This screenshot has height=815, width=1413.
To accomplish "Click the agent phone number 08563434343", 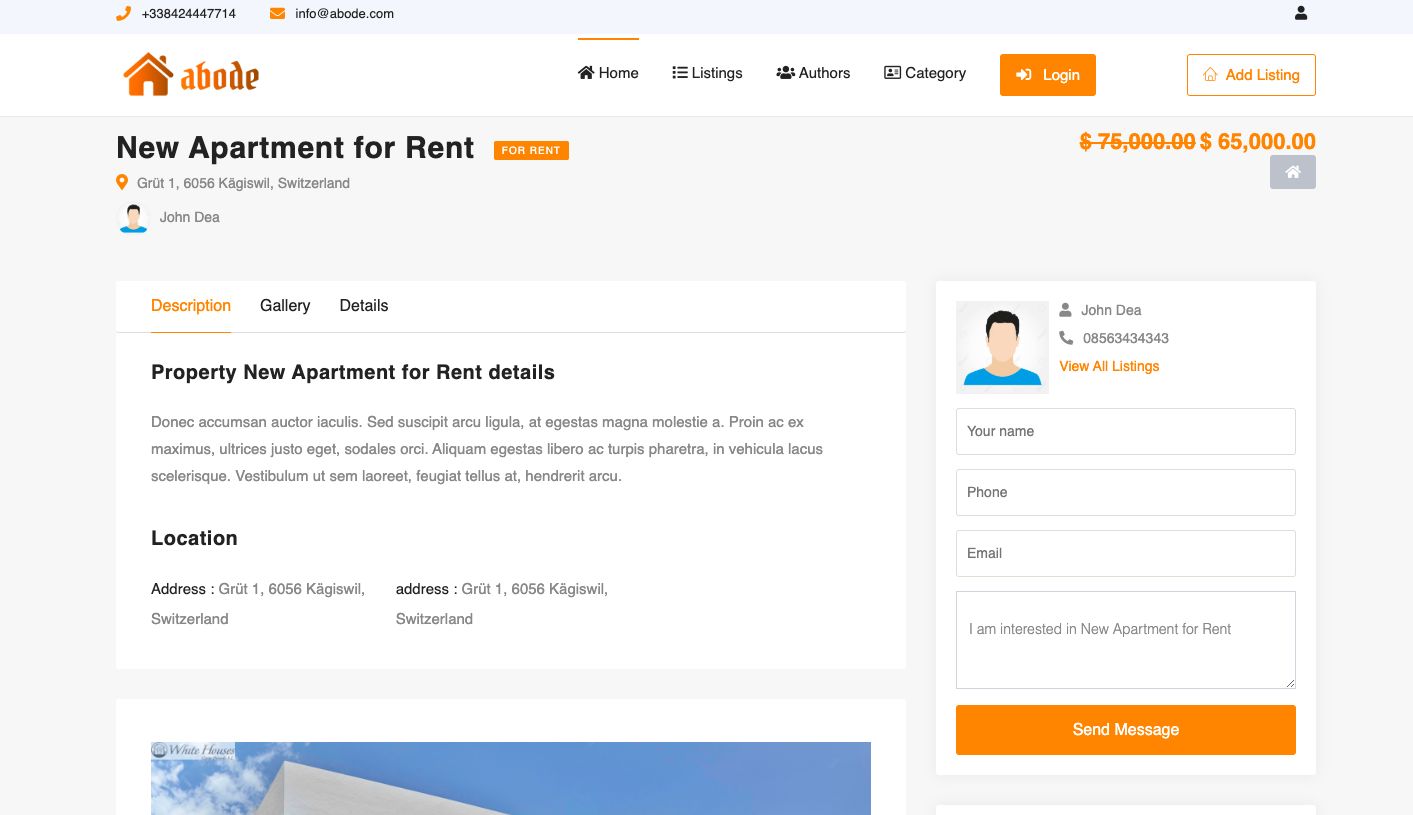I will click(x=1126, y=338).
